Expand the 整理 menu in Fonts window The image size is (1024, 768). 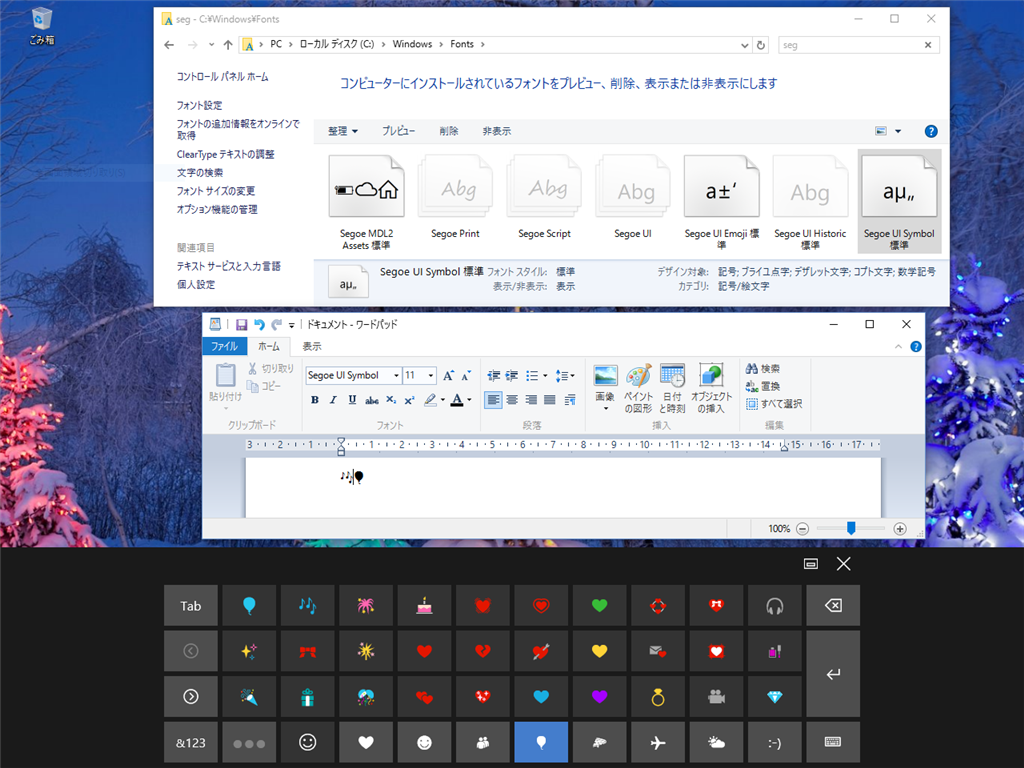tap(343, 131)
